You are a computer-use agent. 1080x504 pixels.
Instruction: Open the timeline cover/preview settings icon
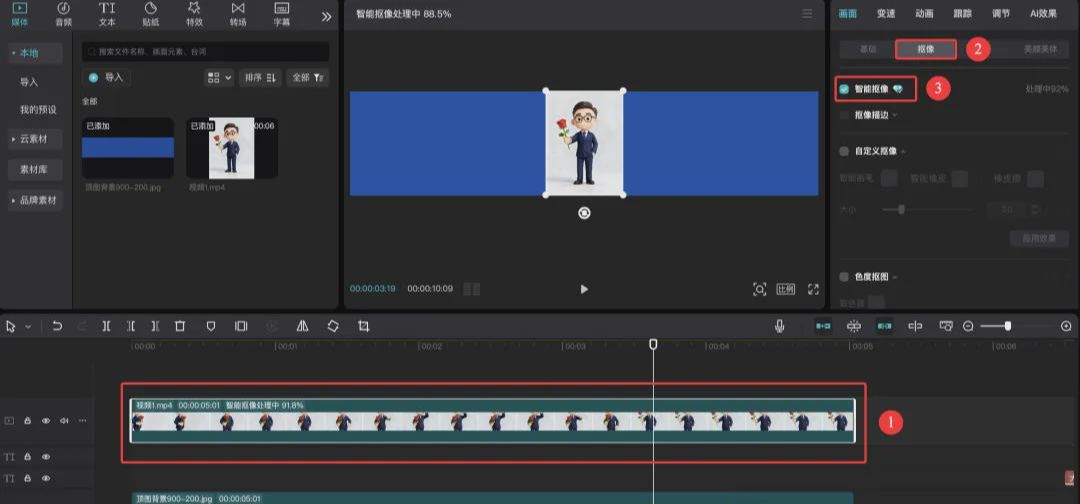point(946,326)
